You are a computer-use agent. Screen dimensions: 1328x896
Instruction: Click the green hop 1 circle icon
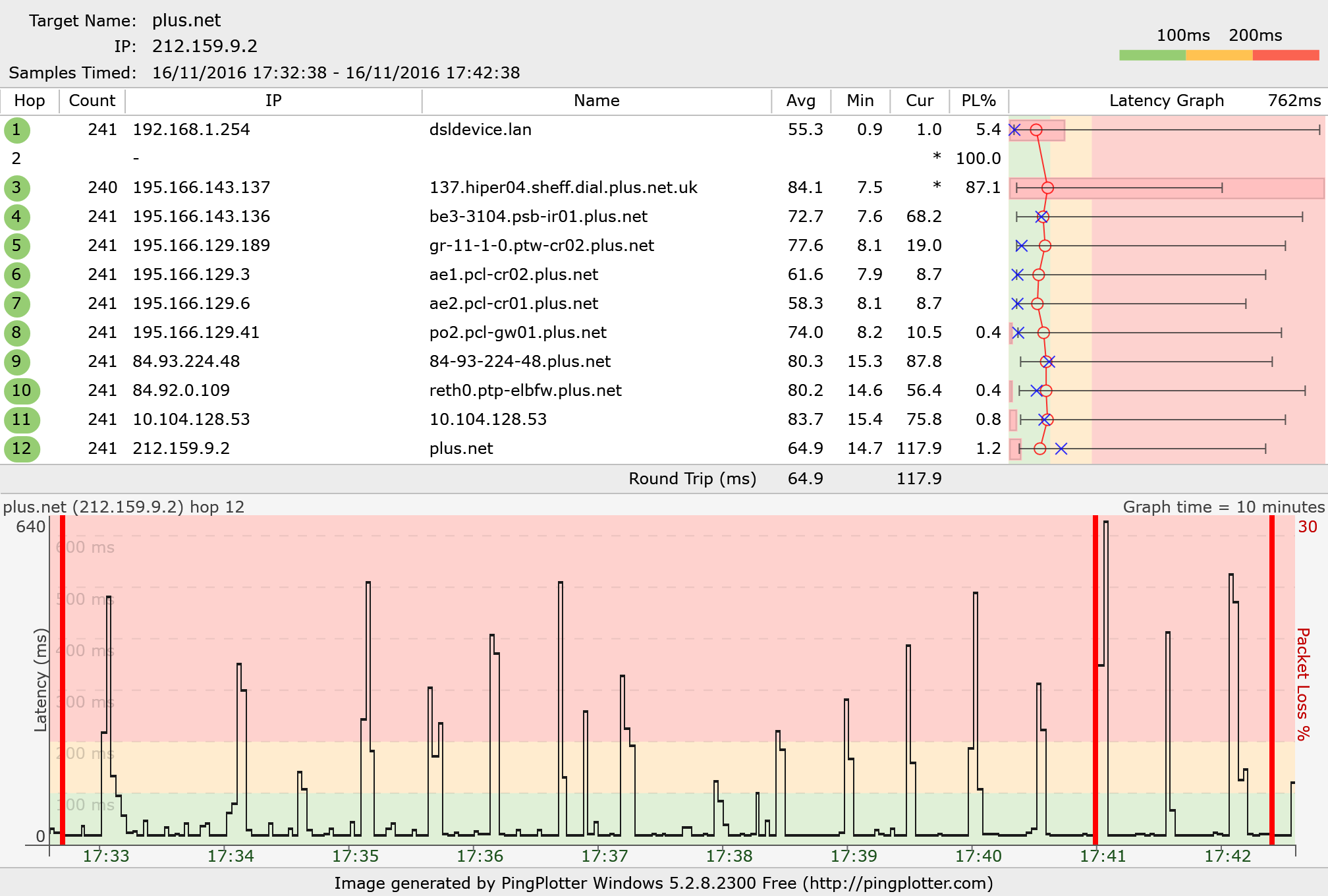(x=16, y=130)
